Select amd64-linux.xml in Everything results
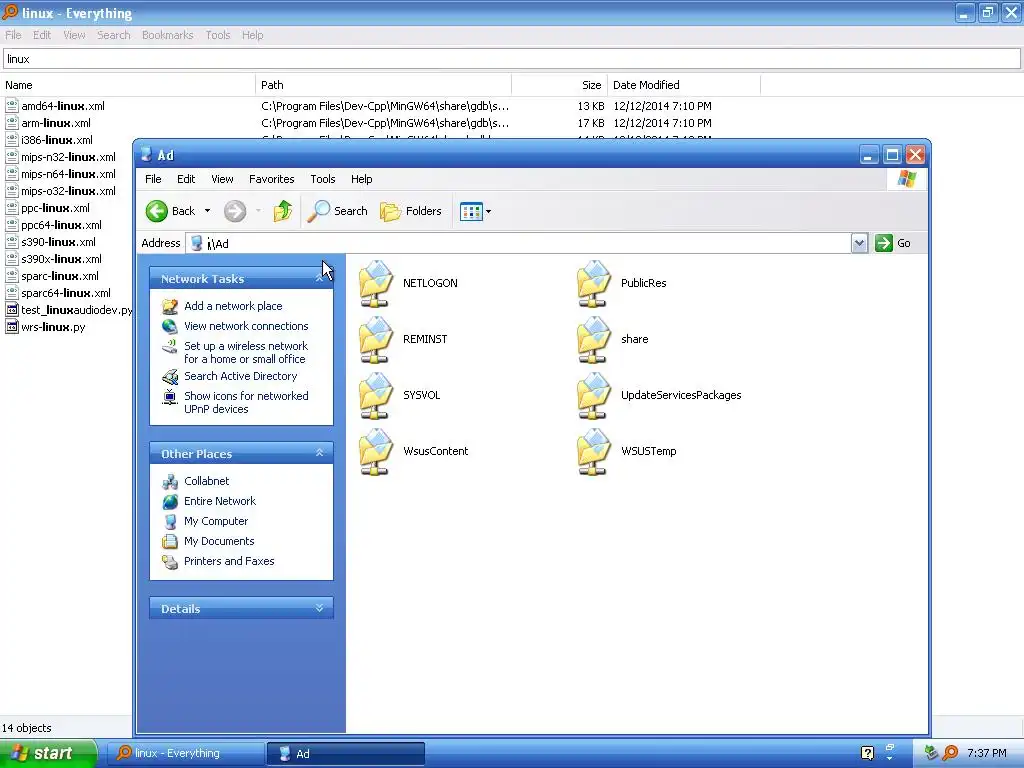The height and width of the screenshot is (768, 1024). click(63, 106)
